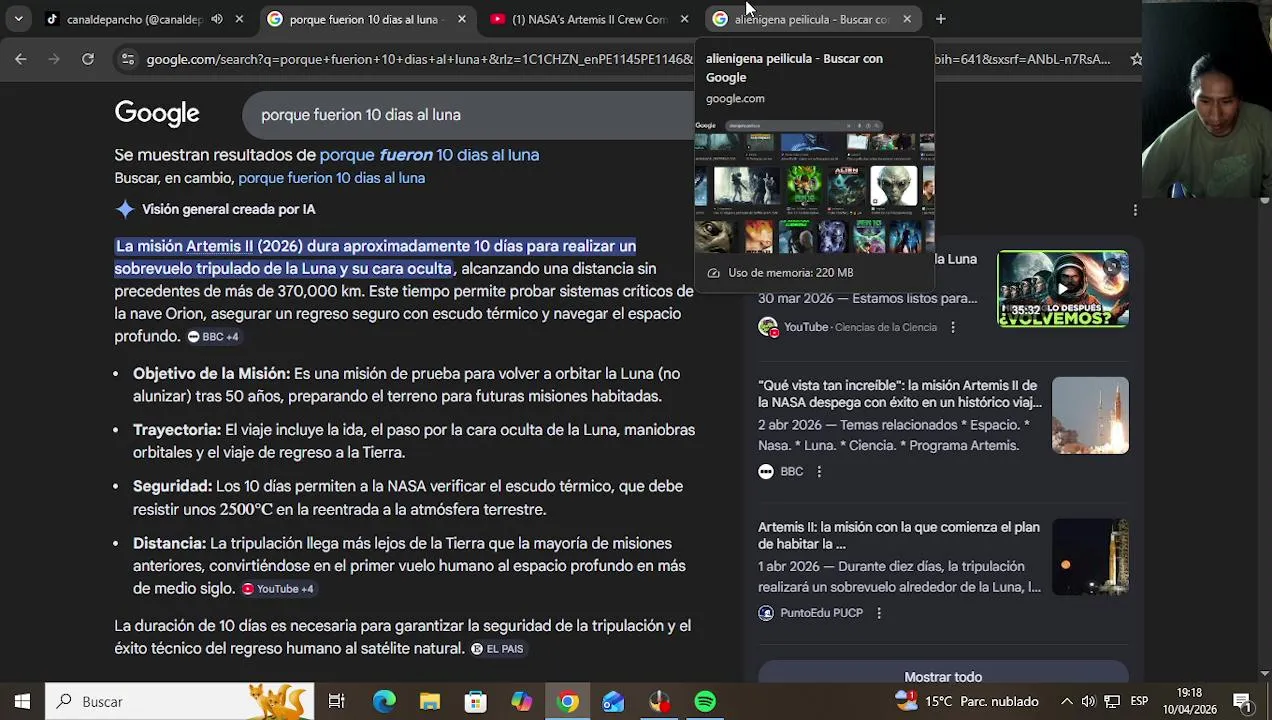Viewport: 1272px width, 720px height.
Task: Play the 35:32 YouTube video thumbnail
Action: point(1063,289)
